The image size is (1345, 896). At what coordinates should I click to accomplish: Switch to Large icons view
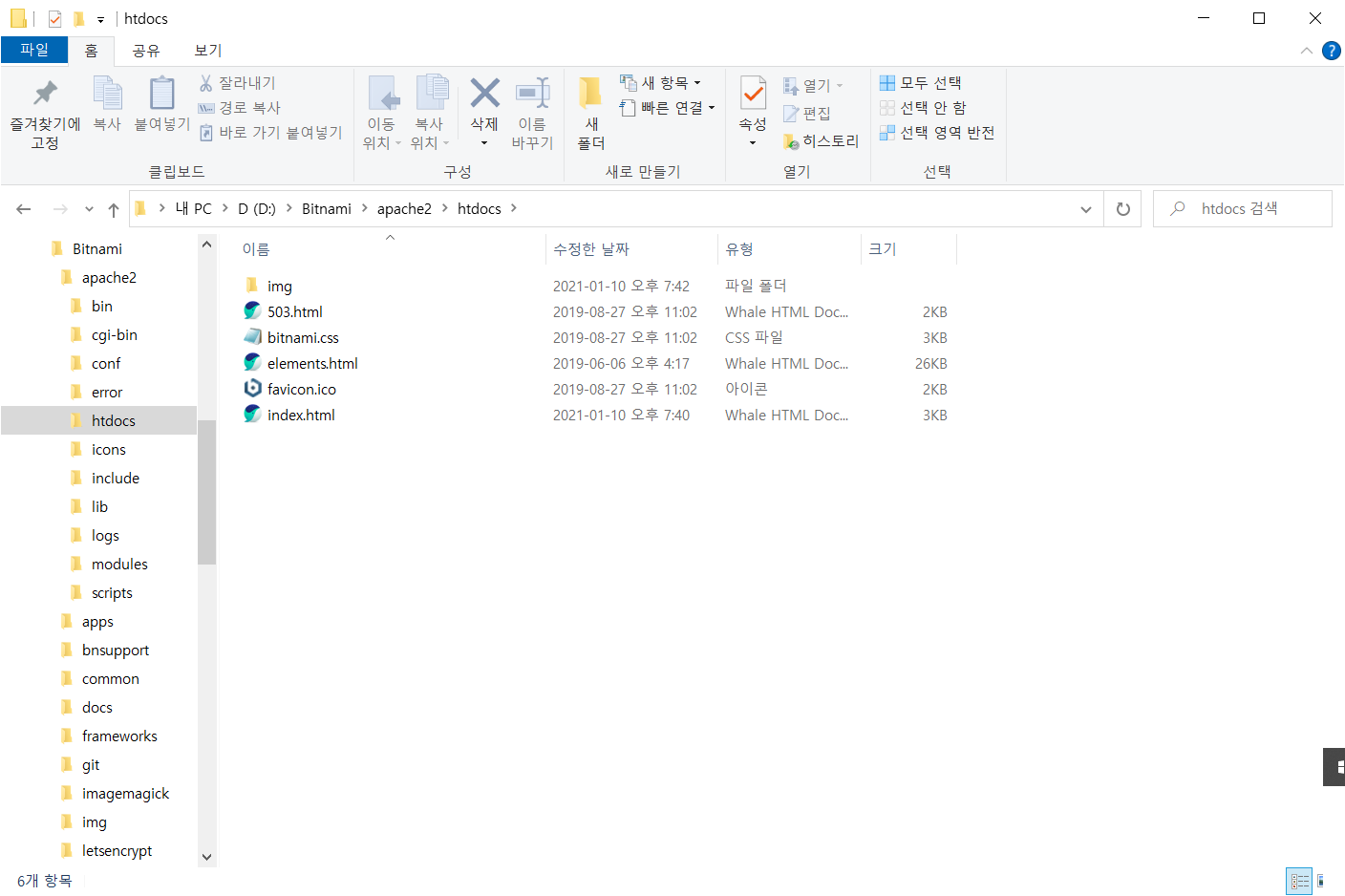[x=1321, y=881]
